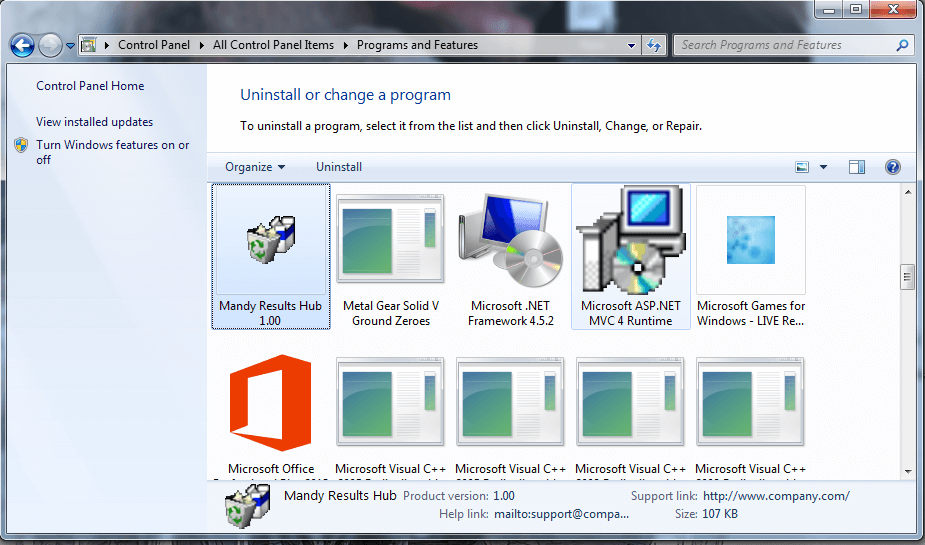The width and height of the screenshot is (925, 545).
Task: Click the refresh button beside address bar
Action: tap(654, 45)
